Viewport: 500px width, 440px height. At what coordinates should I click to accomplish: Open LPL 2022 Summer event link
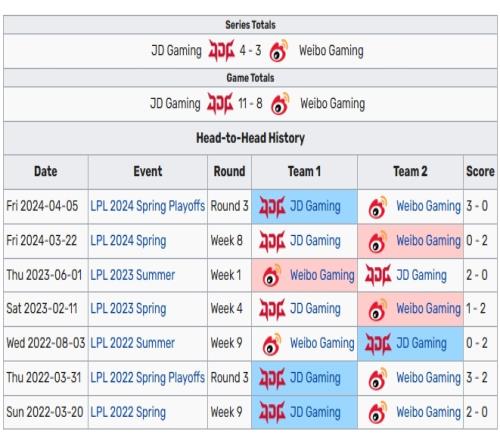(133, 343)
